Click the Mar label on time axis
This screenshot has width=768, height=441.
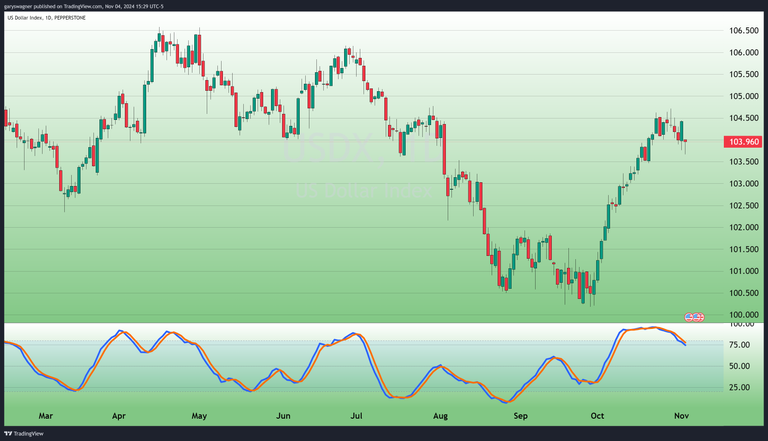tap(44, 414)
